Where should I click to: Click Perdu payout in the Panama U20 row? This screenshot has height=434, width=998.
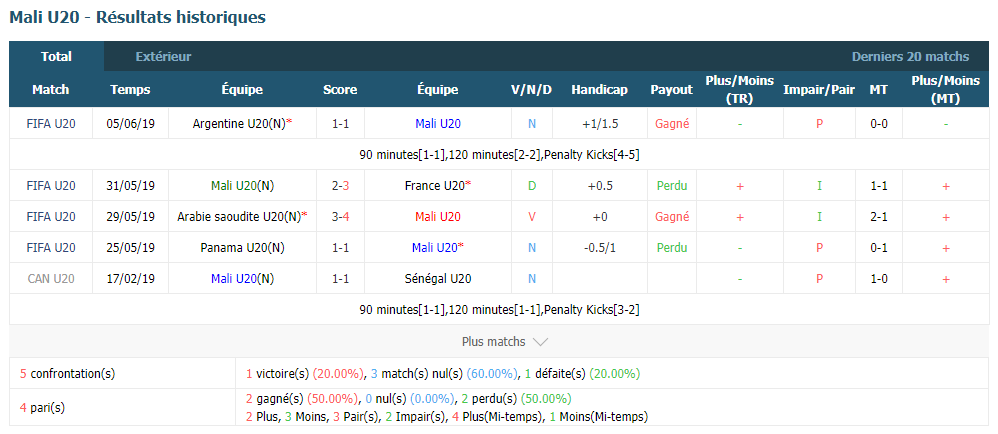(672, 248)
